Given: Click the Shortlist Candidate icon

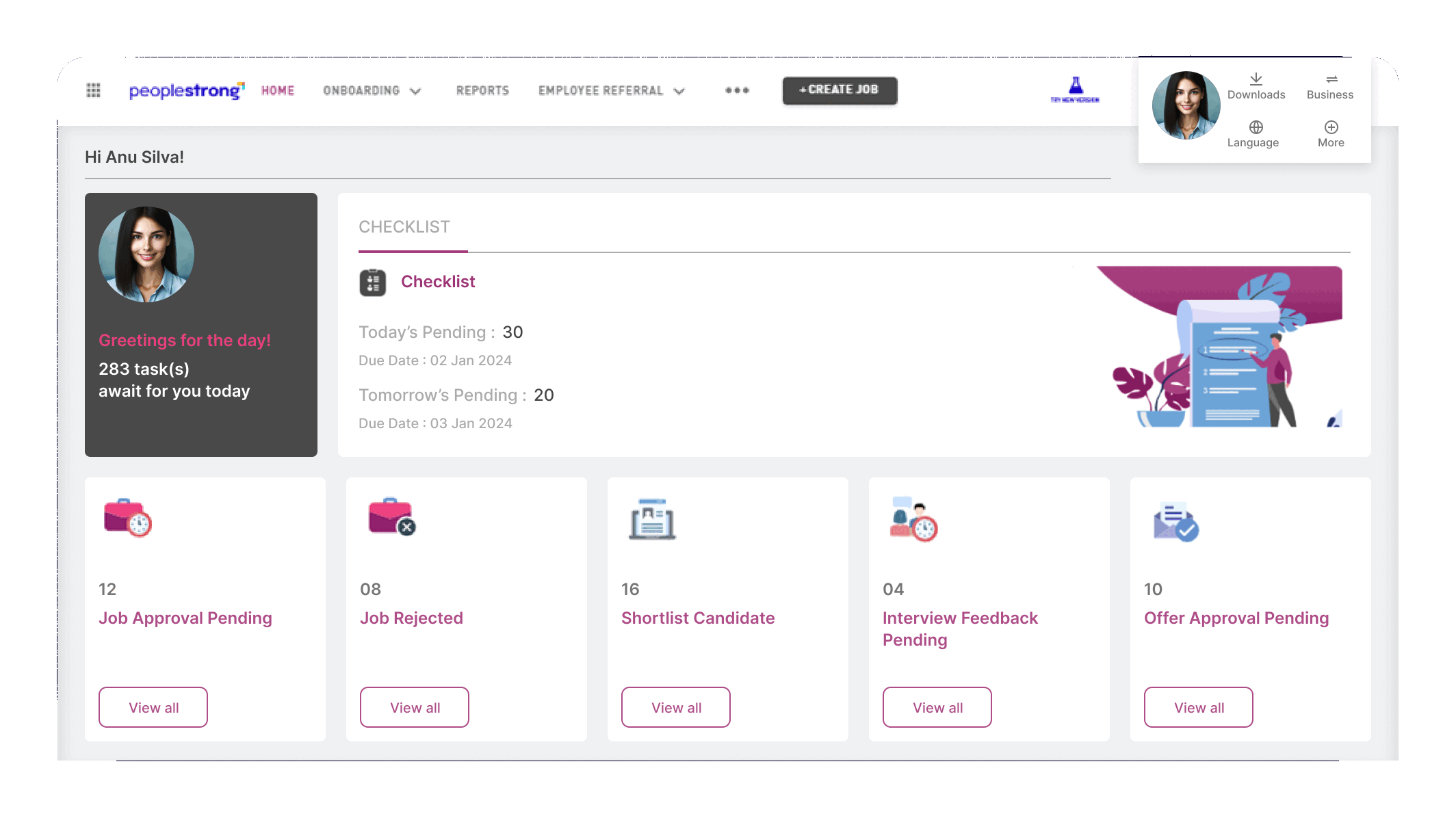Looking at the screenshot, I should [x=652, y=520].
